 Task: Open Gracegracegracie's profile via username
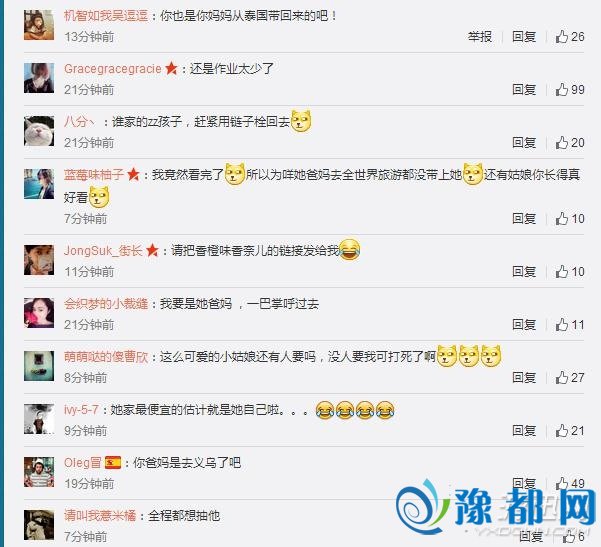pyautogui.click(x=113, y=69)
